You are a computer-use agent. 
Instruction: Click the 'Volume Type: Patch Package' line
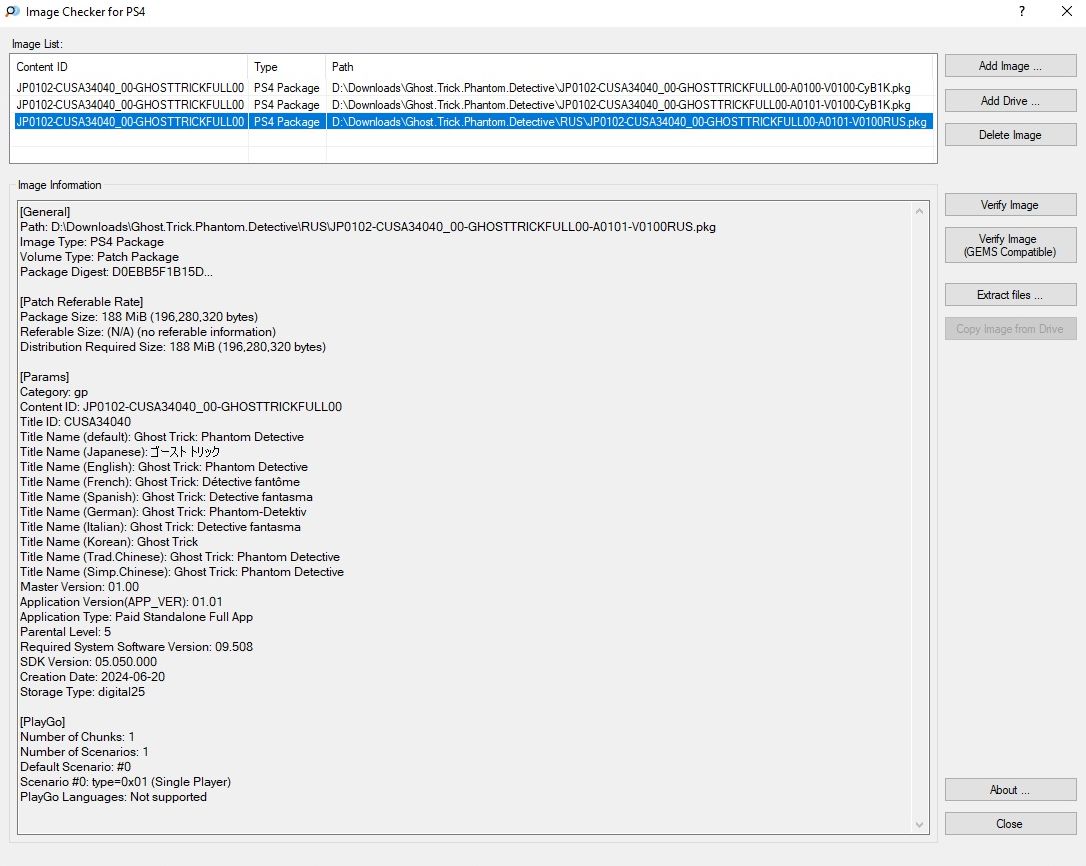pos(100,257)
